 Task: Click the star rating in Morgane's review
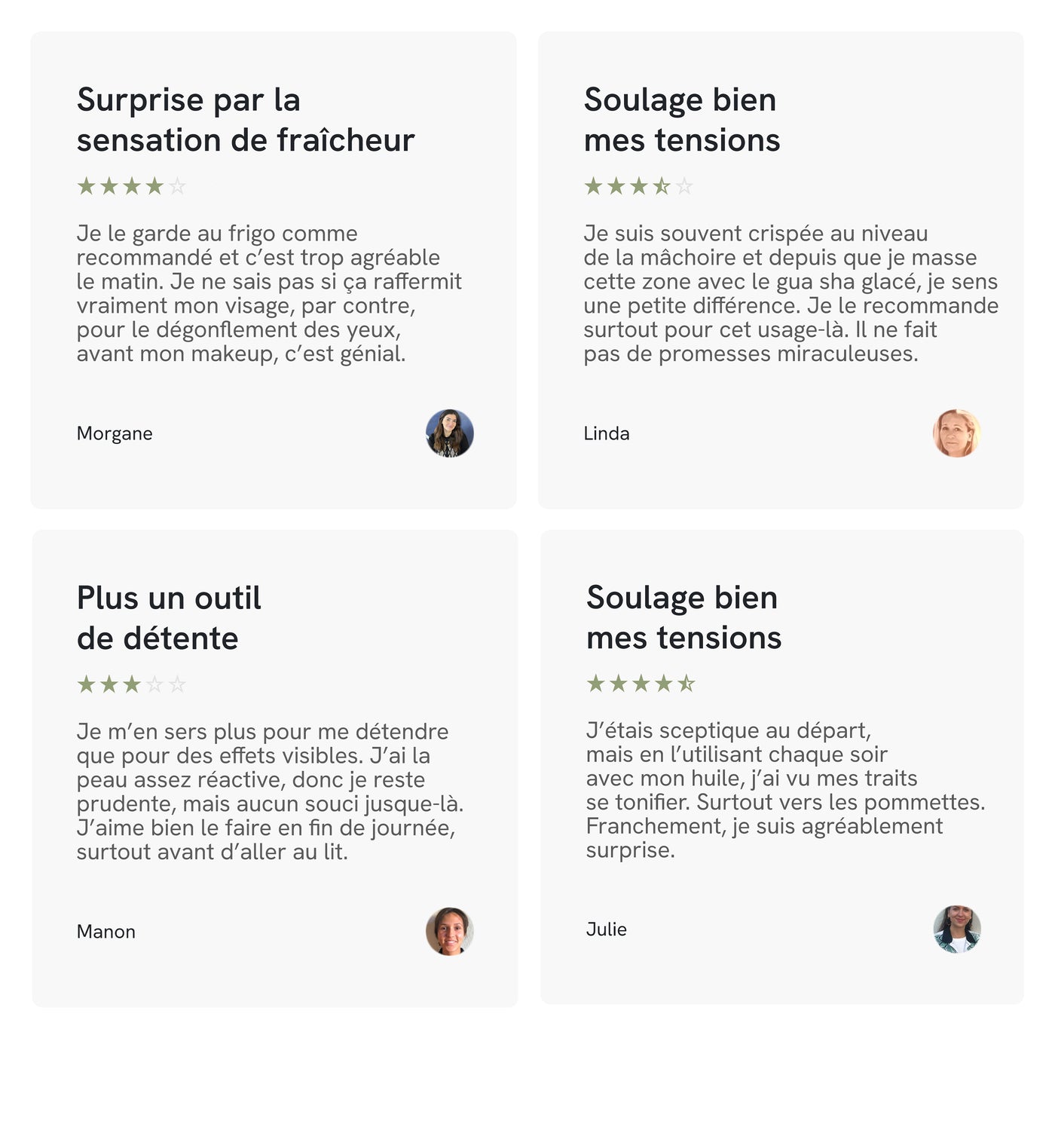pyautogui.click(x=131, y=186)
